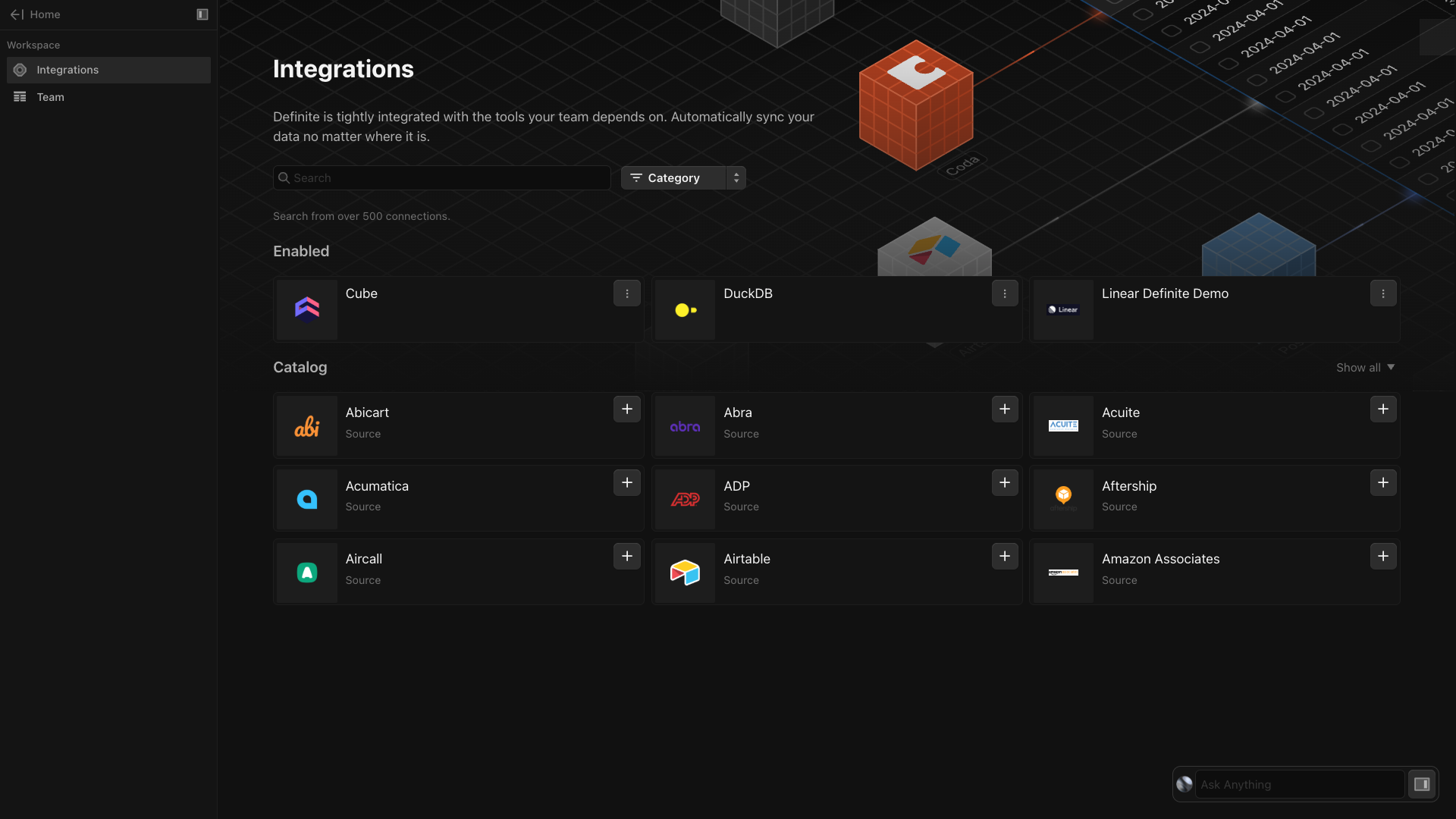Click the plus button for ADP

pos(1005,483)
